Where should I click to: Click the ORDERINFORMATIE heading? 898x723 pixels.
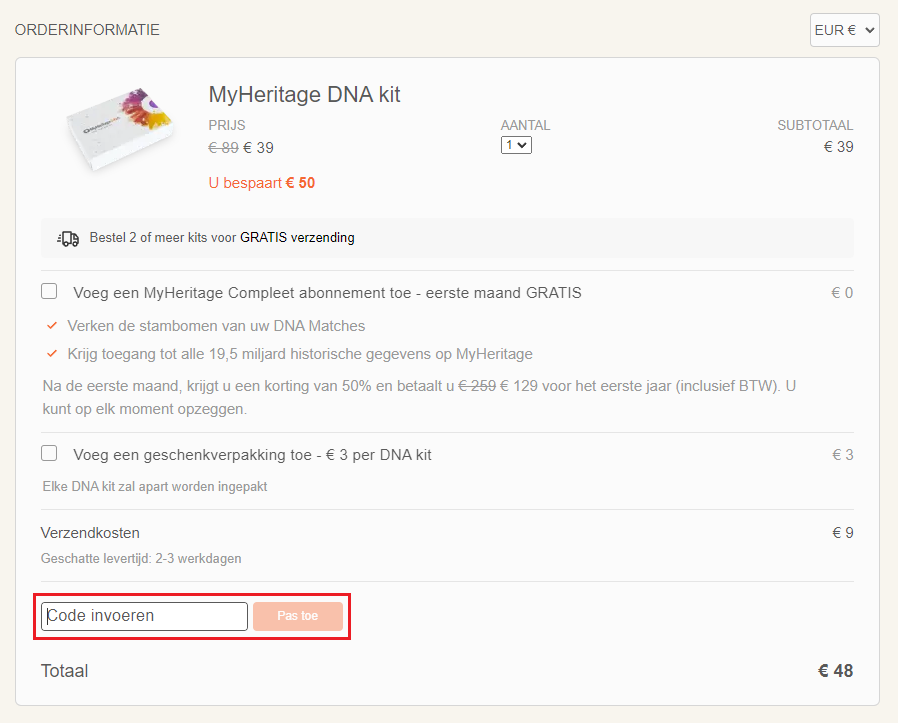coord(87,30)
